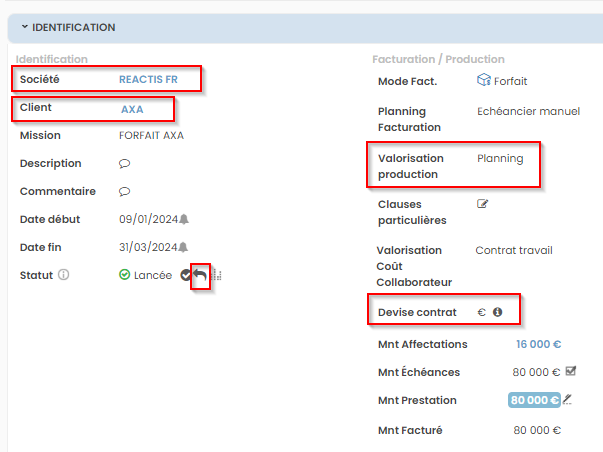Click the revert status arrow icon
Viewport: 603px width, 452px height.
tap(200, 275)
